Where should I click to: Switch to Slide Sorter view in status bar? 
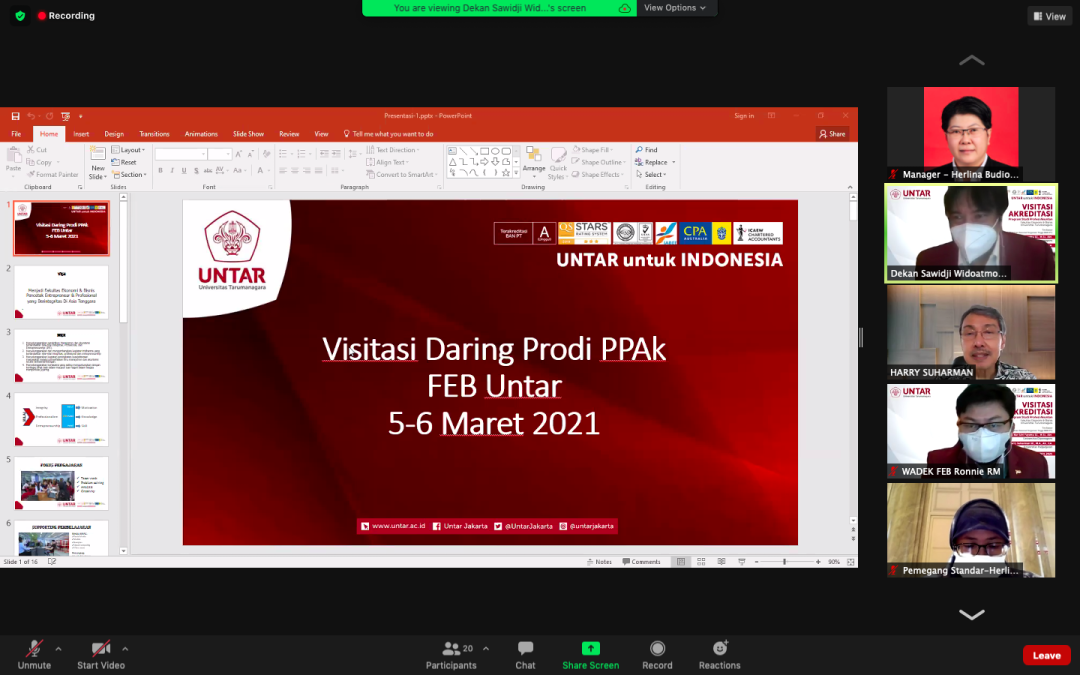click(x=701, y=562)
